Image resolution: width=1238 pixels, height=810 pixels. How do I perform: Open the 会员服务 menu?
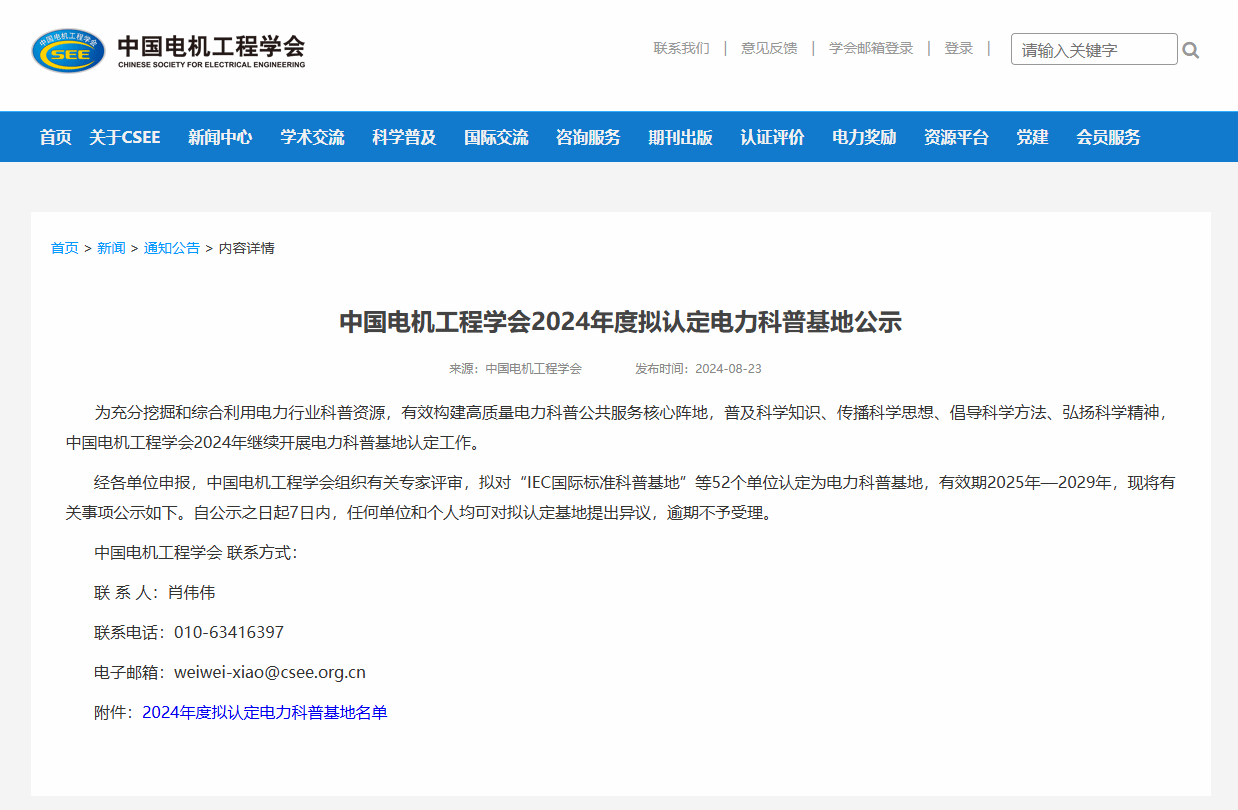tap(1108, 137)
